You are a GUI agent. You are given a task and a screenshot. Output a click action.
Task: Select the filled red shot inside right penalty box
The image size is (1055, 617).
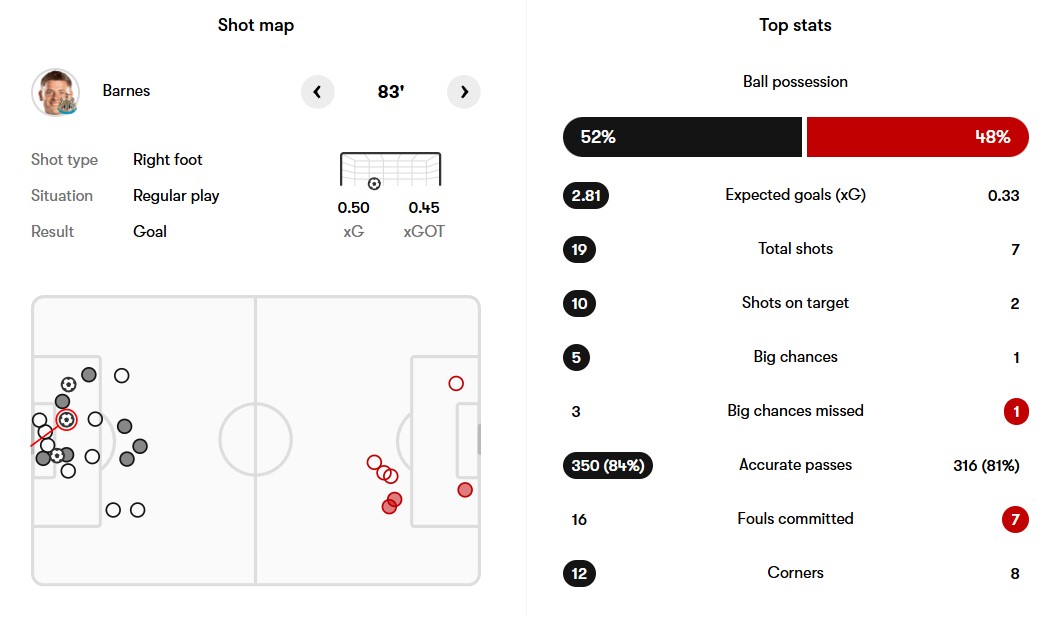click(x=465, y=489)
